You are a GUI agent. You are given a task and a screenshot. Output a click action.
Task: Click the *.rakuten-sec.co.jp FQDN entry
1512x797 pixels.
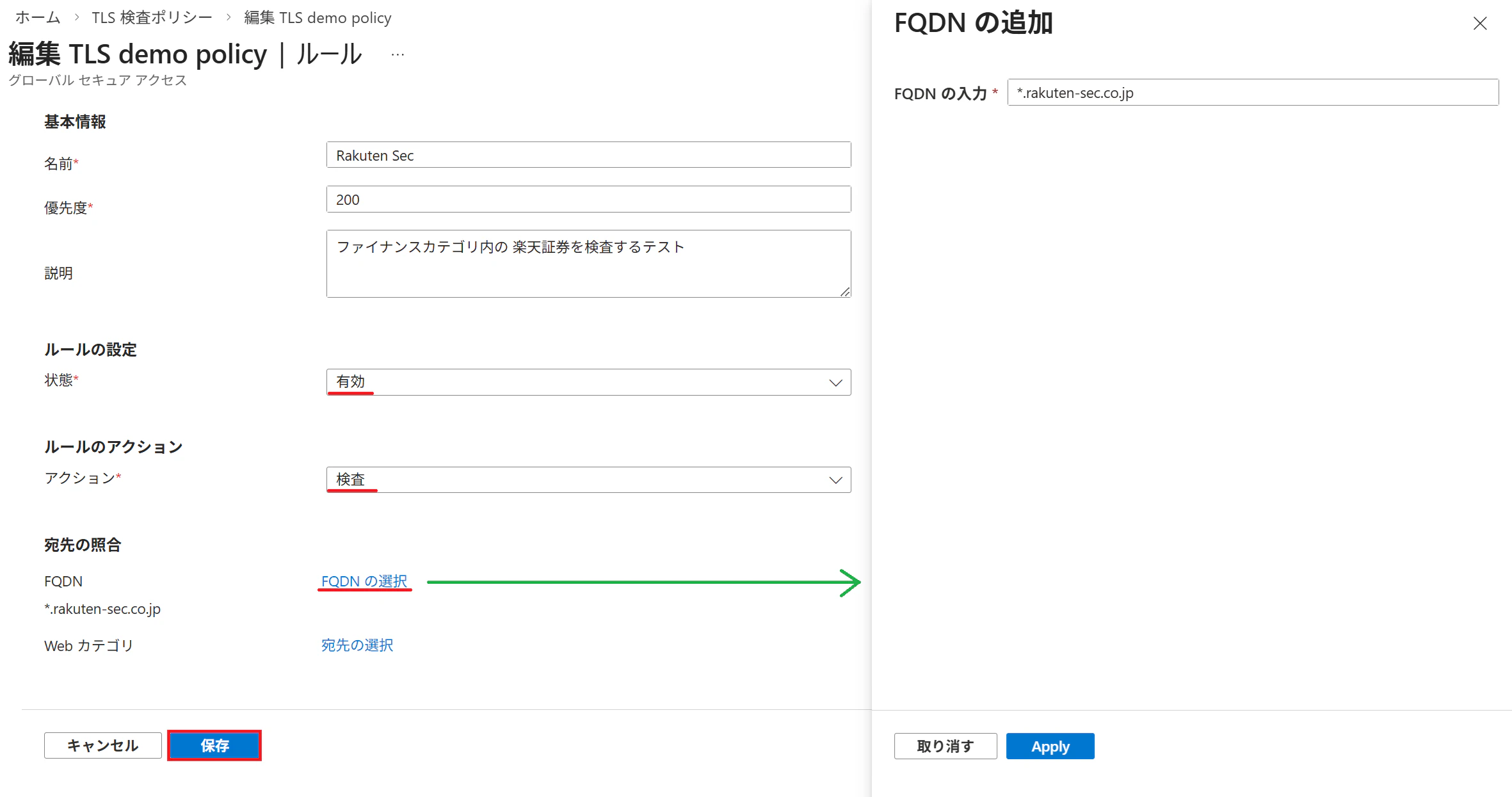coord(102,609)
